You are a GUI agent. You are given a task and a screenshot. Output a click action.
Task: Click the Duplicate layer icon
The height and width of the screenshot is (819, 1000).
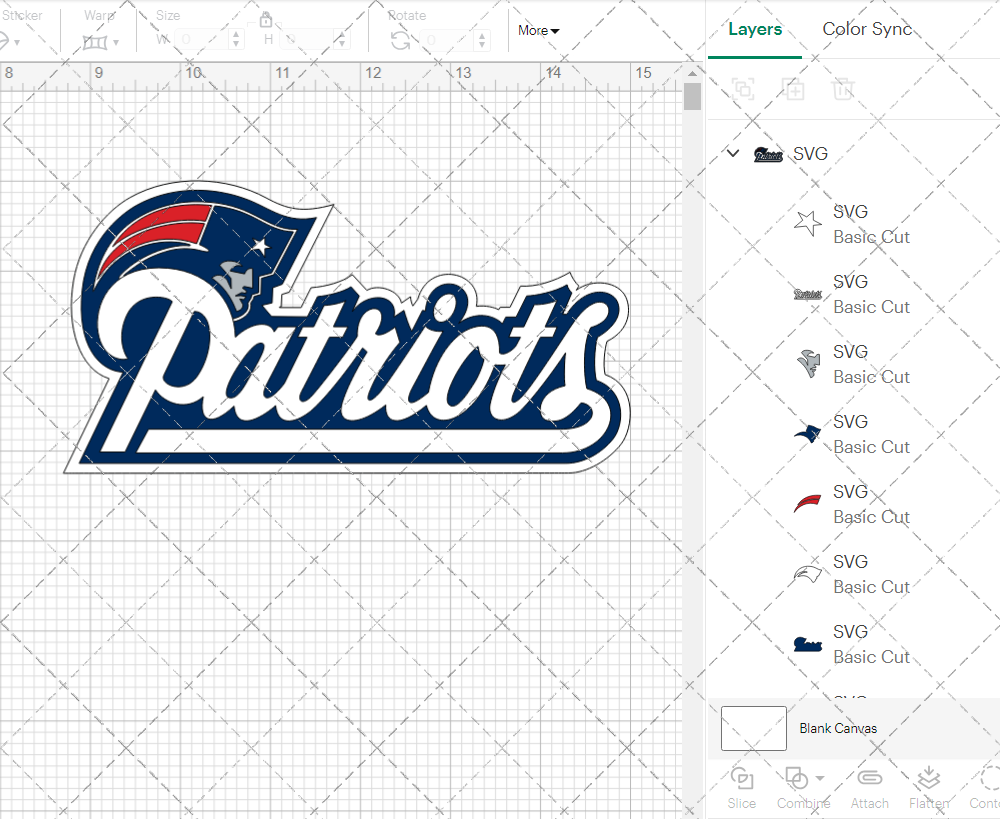(793, 89)
